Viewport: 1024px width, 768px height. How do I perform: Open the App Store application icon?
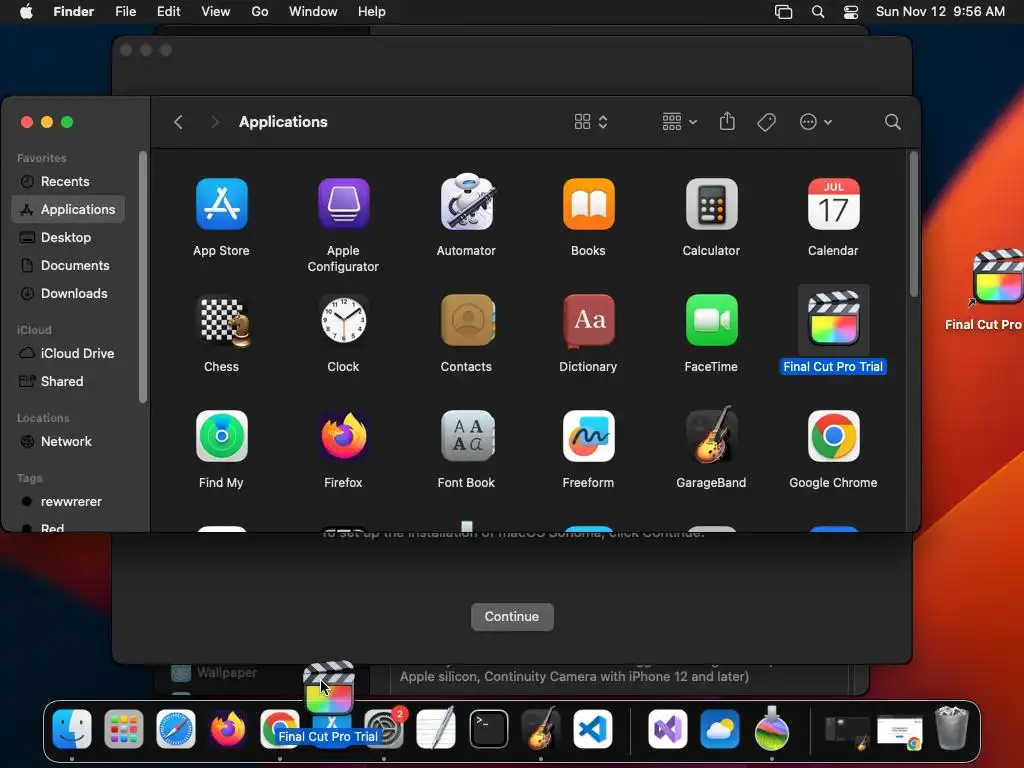(221, 204)
